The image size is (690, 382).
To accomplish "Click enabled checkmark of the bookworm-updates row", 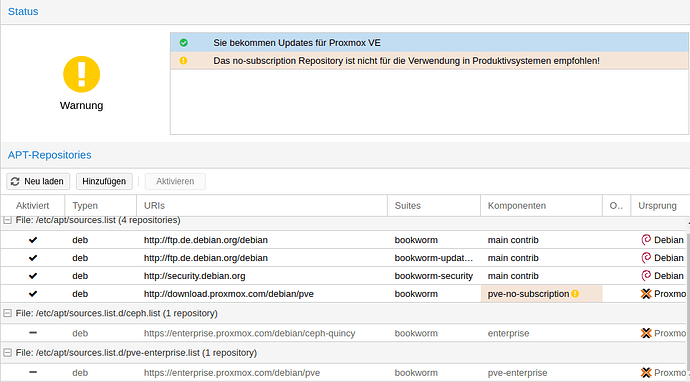I will 33,258.
